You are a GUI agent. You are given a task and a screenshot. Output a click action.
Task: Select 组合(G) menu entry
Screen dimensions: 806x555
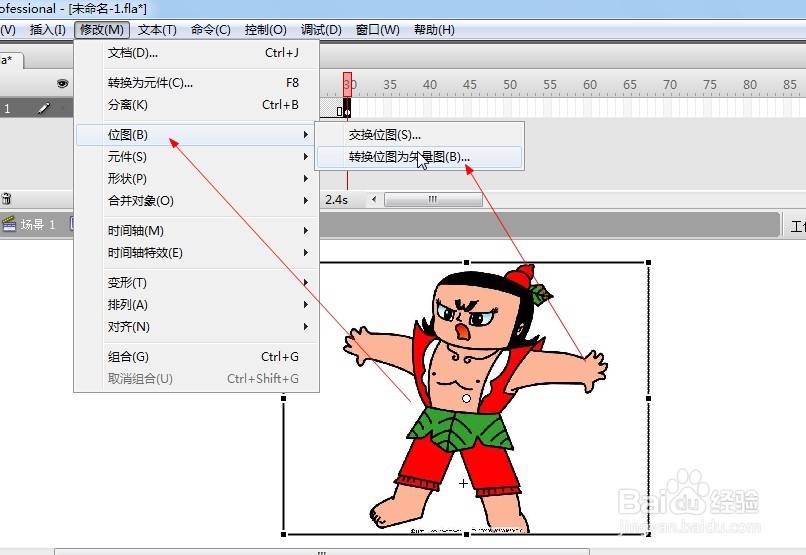point(196,357)
